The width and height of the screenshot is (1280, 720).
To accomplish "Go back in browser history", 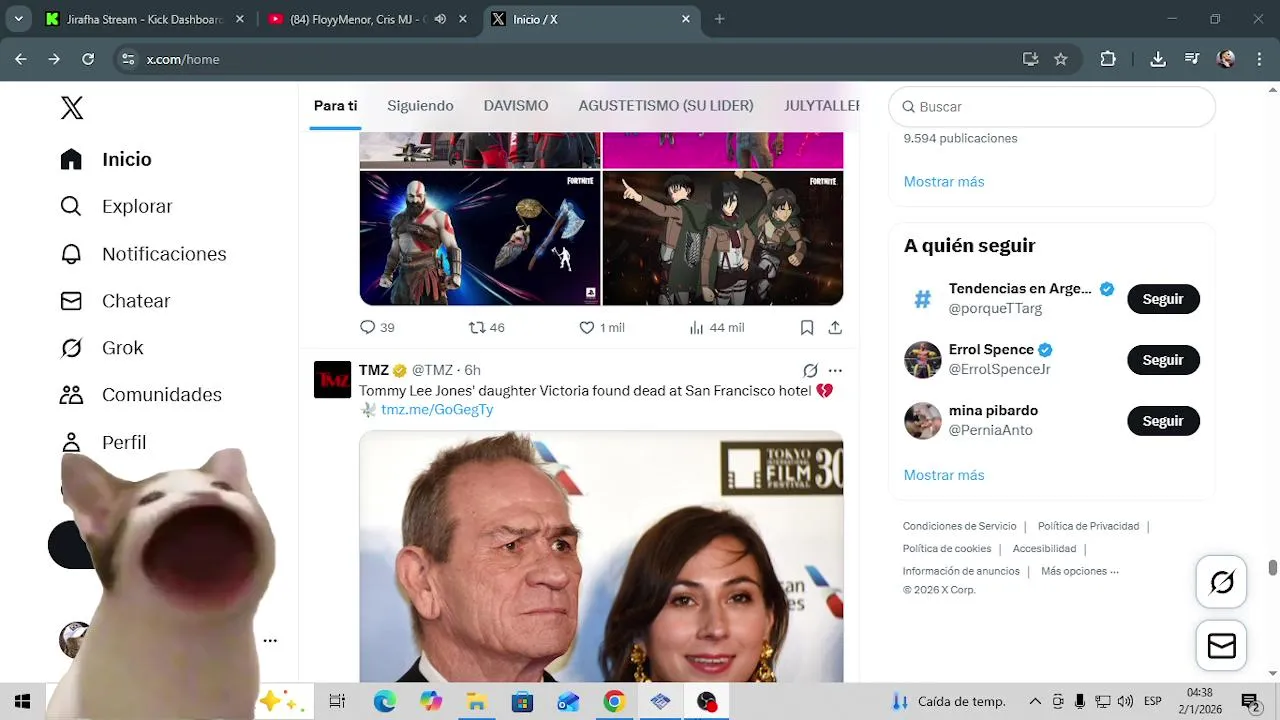I will 20,59.
